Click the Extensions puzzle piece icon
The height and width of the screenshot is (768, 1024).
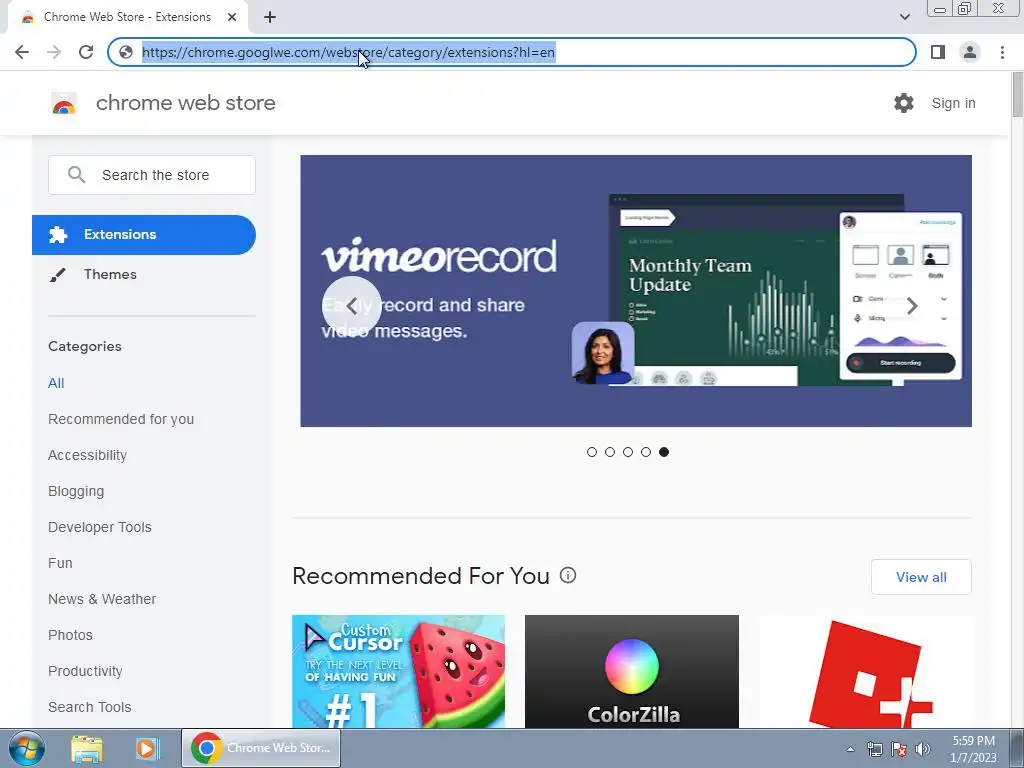[58, 234]
